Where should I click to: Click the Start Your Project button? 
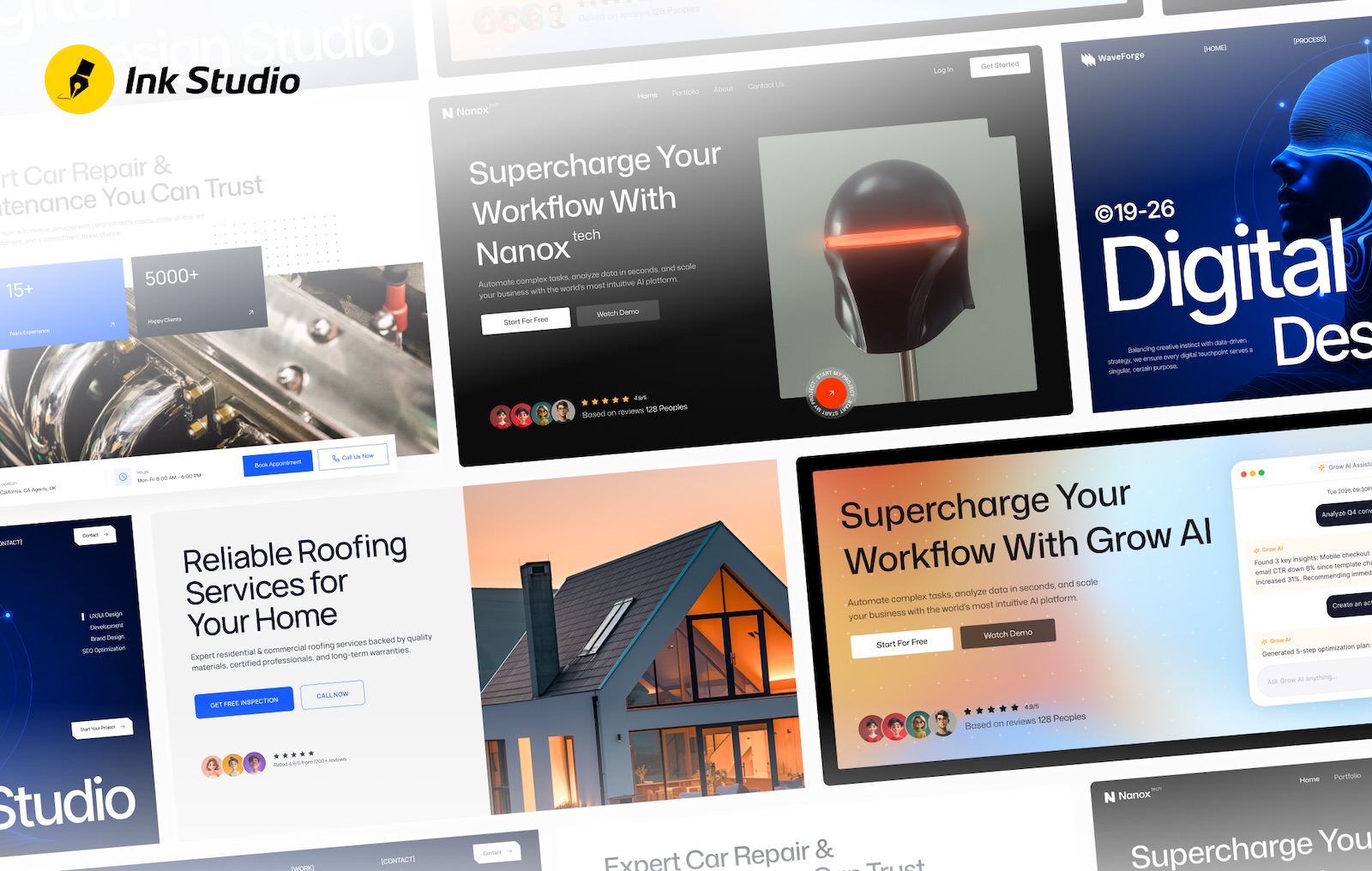click(102, 728)
